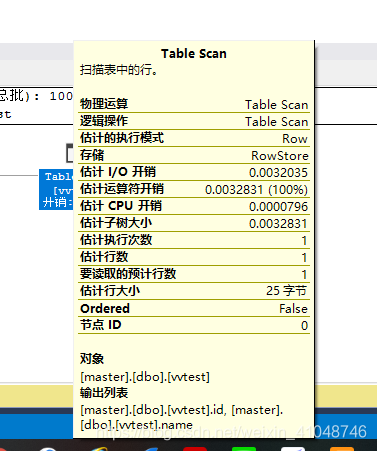Click the 节点 ID row
The image size is (377, 451).
(x=194, y=325)
